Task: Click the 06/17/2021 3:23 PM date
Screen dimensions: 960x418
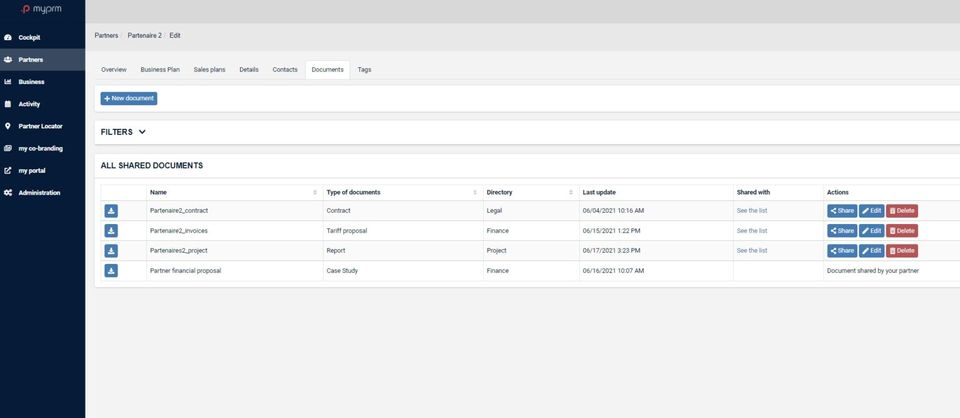Action: (612, 250)
